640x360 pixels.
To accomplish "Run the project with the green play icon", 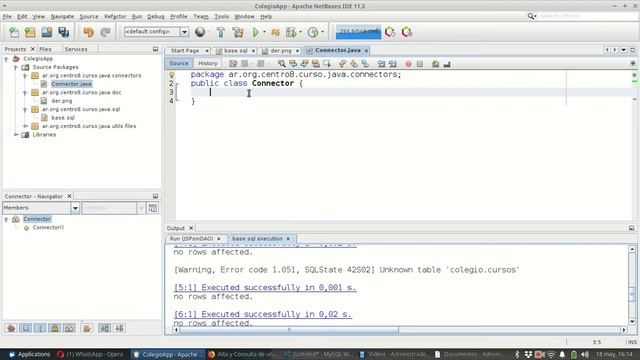I will pyautogui.click(x=256, y=32).
